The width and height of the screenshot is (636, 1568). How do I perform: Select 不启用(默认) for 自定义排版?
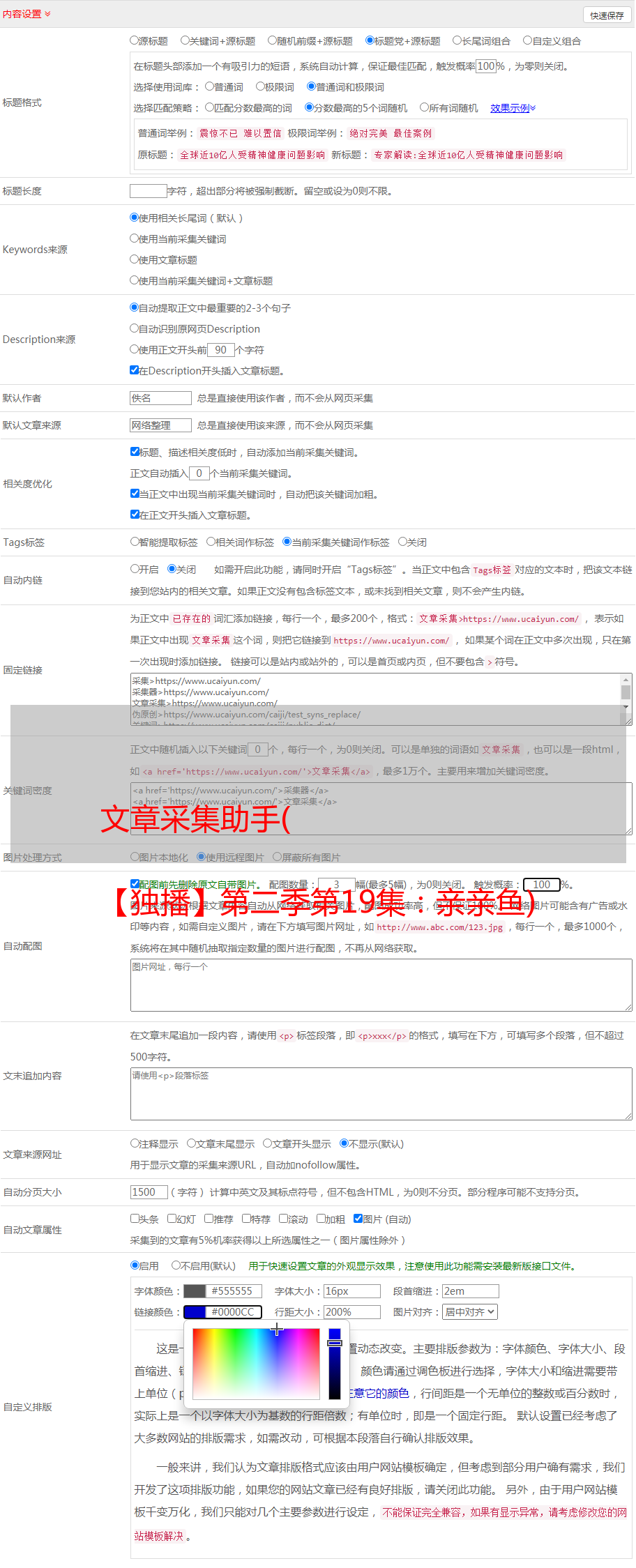coord(176,1265)
